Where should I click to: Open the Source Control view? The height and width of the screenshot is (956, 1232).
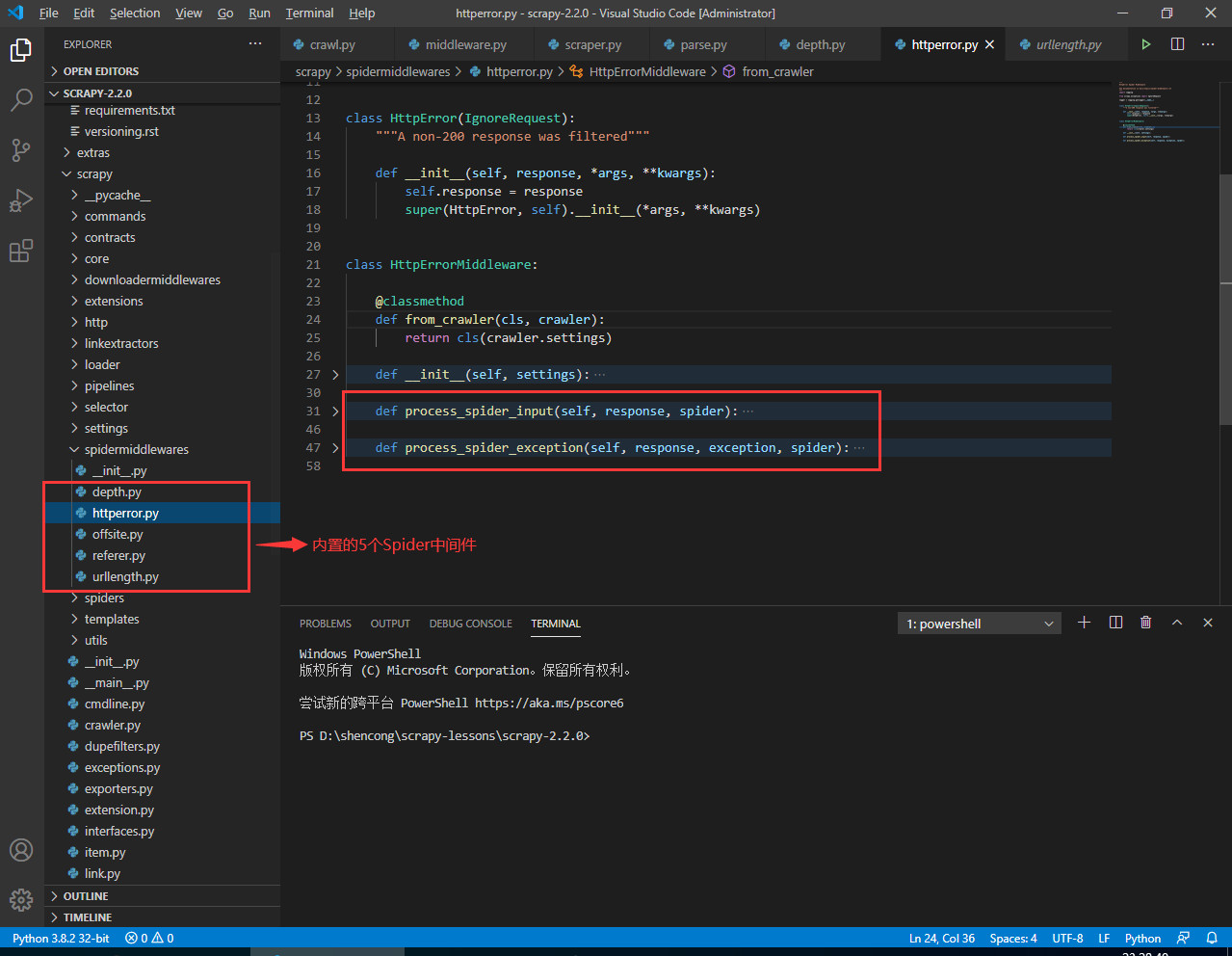[21, 150]
